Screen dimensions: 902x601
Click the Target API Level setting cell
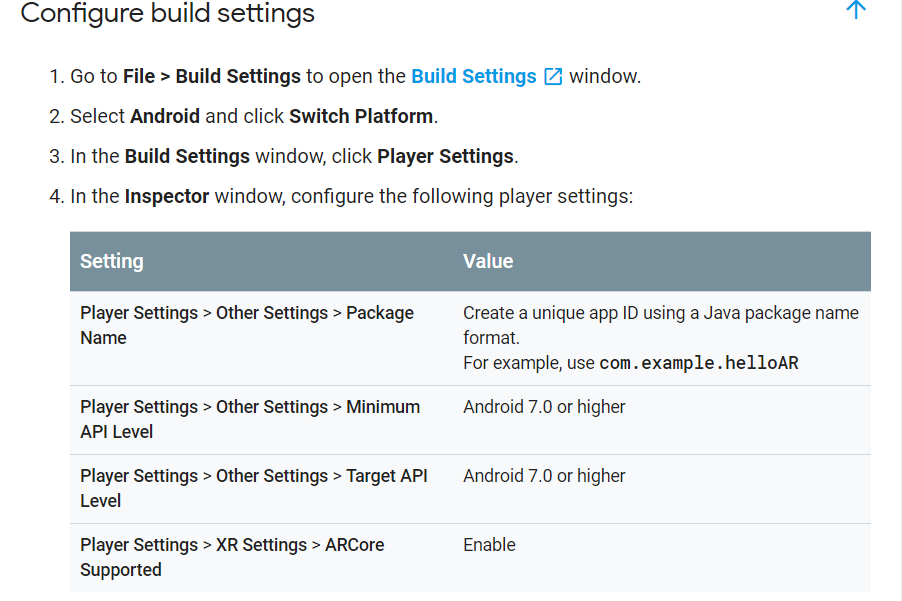coord(262,489)
